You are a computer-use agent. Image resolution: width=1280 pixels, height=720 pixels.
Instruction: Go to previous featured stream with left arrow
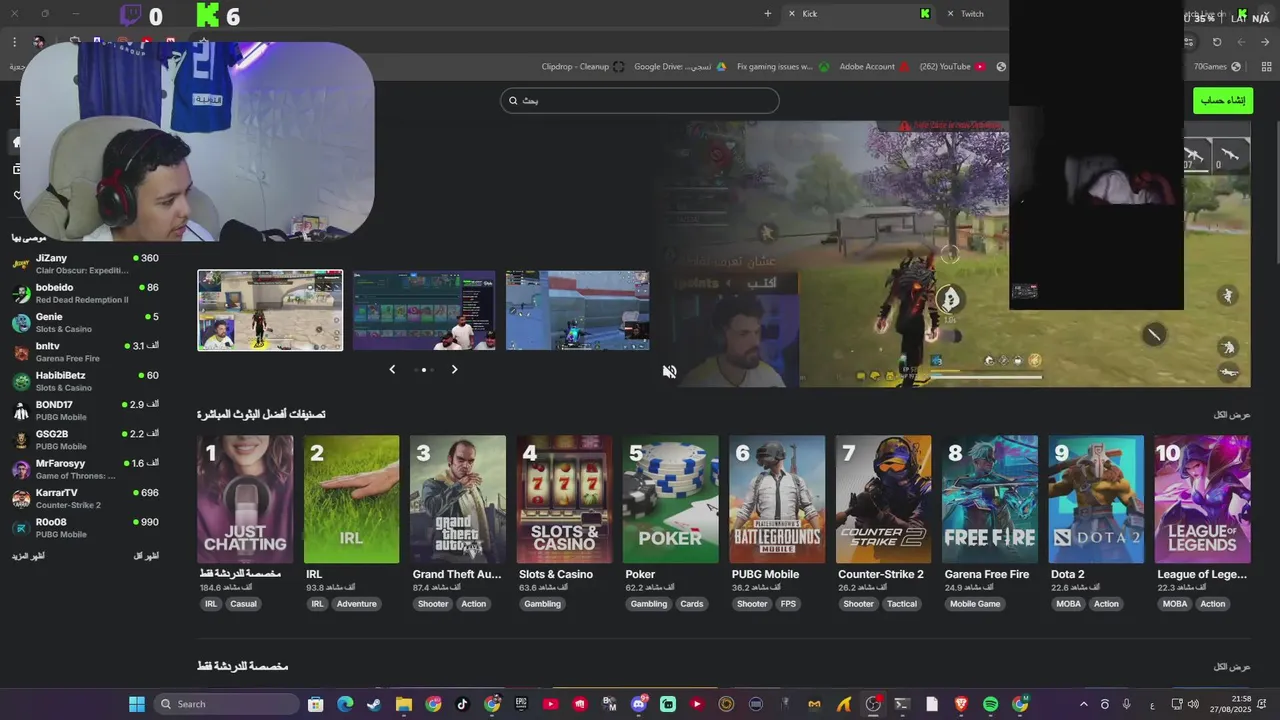tap(392, 369)
